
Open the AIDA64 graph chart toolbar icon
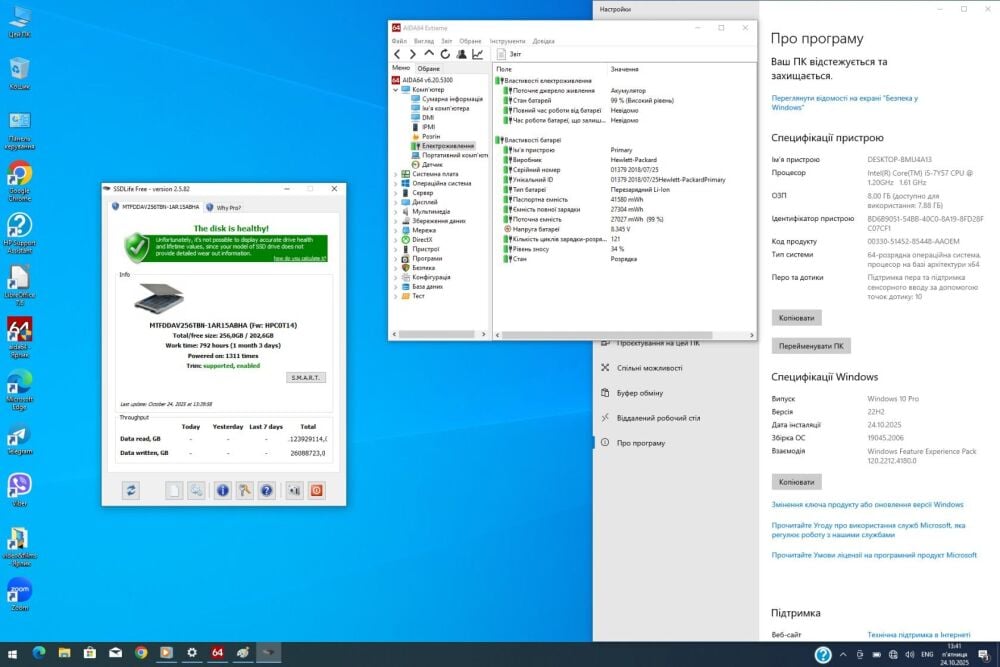coord(477,54)
